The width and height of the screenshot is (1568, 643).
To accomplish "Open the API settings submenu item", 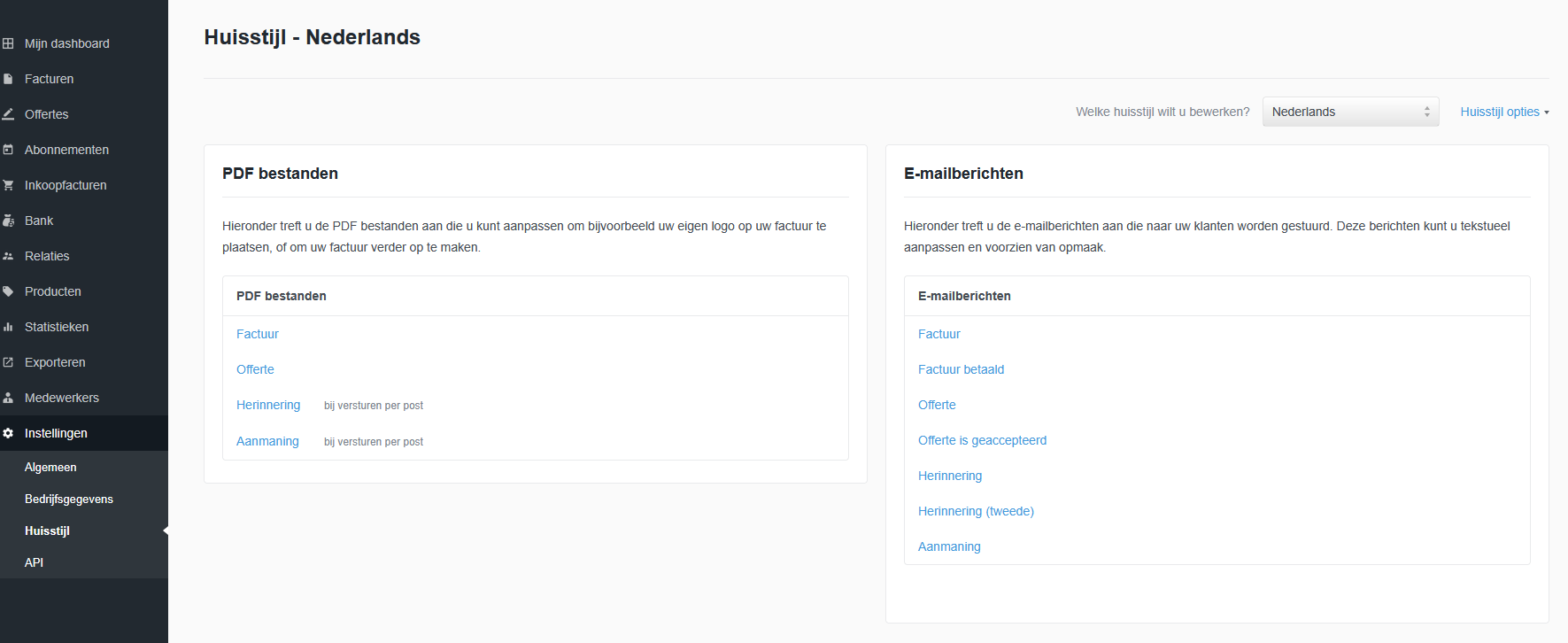I will 34,562.
